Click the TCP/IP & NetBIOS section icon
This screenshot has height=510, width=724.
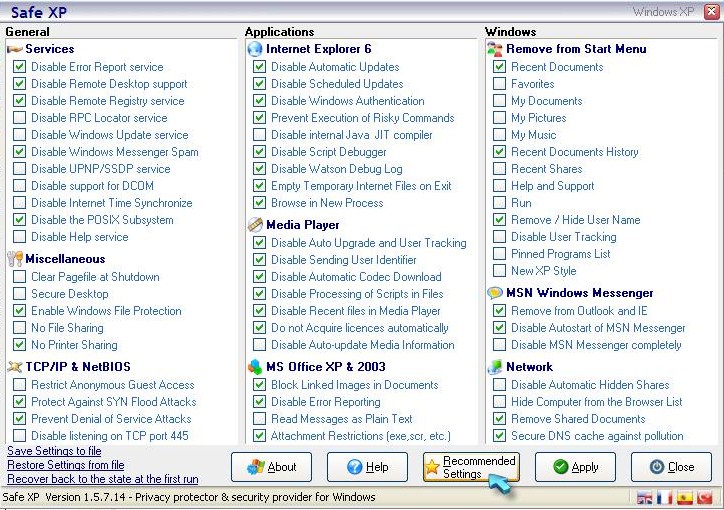coord(15,367)
